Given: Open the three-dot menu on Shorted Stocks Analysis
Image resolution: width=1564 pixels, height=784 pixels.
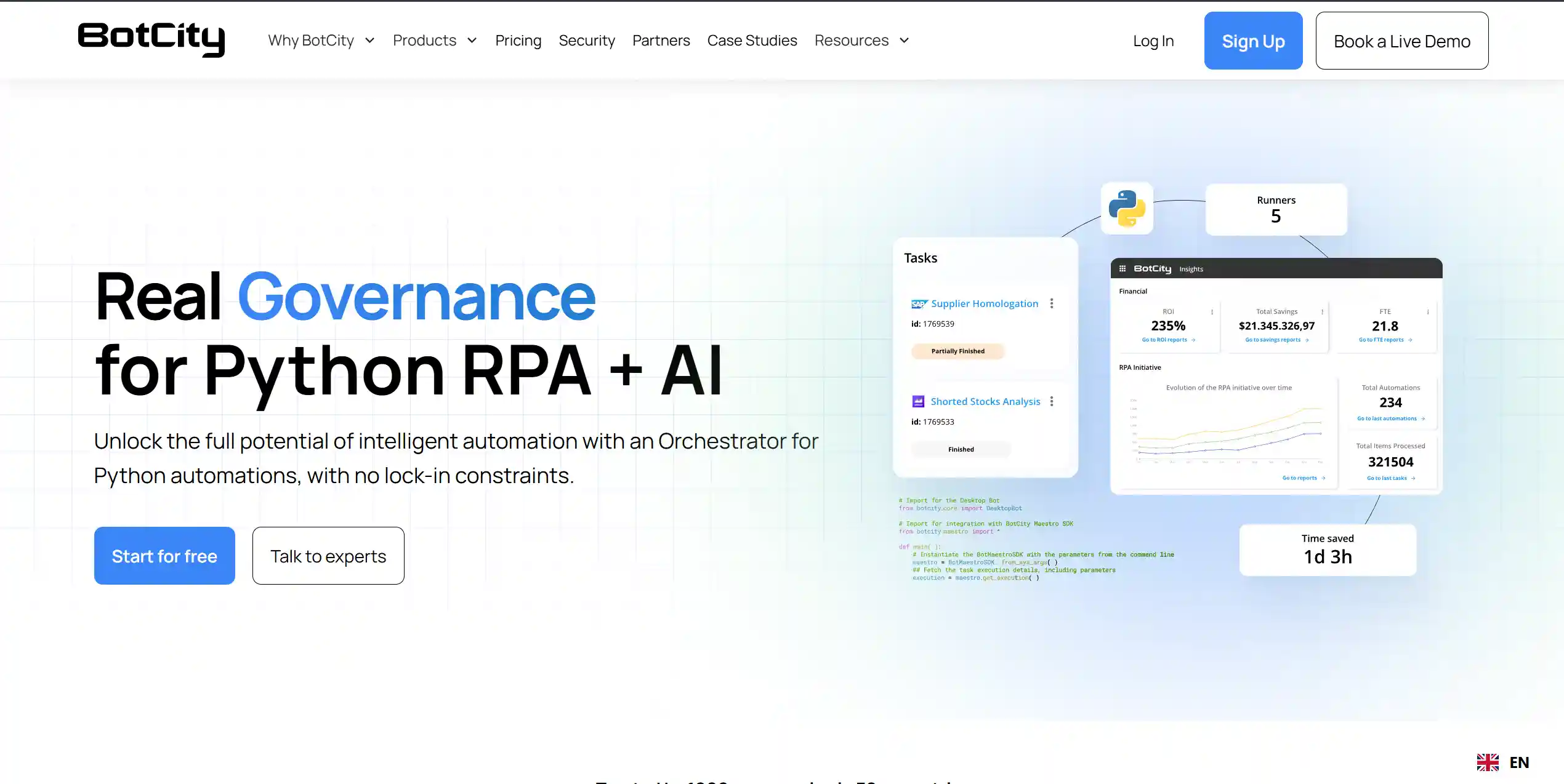Looking at the screenshot, I should pos(1052,401).
